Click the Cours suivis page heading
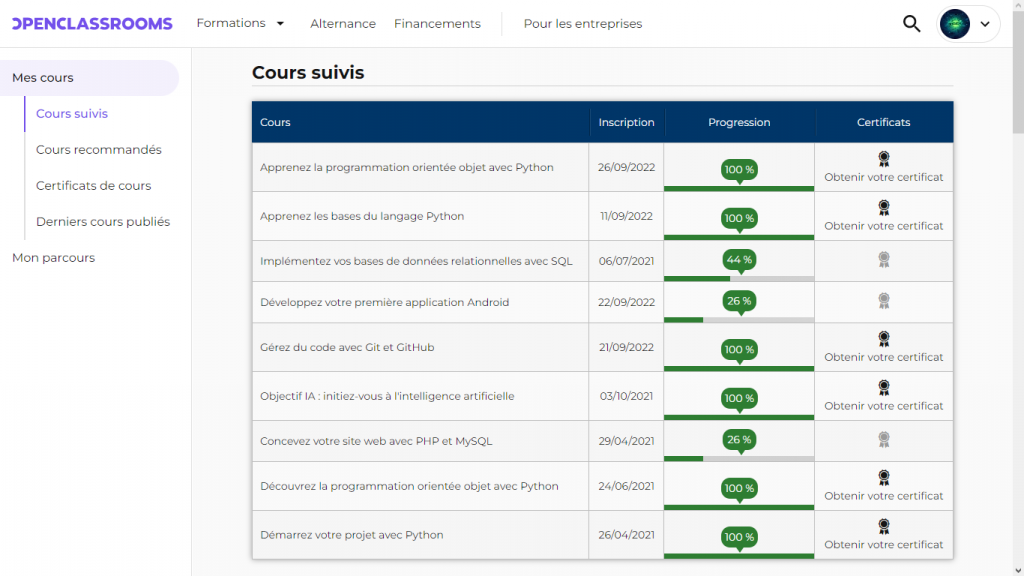The width and height of the screenshot is (1024, 576). coord(308,72)
